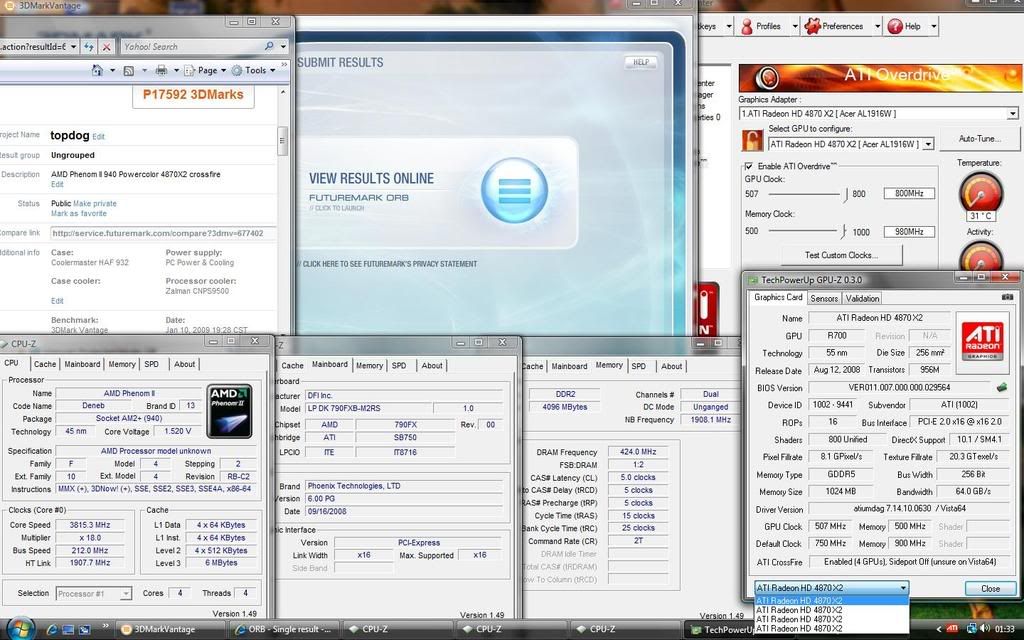1024x640 pixels.
Task: Toggle the Enable ATI Overdrive checkbox
Action: pos(749,166)
